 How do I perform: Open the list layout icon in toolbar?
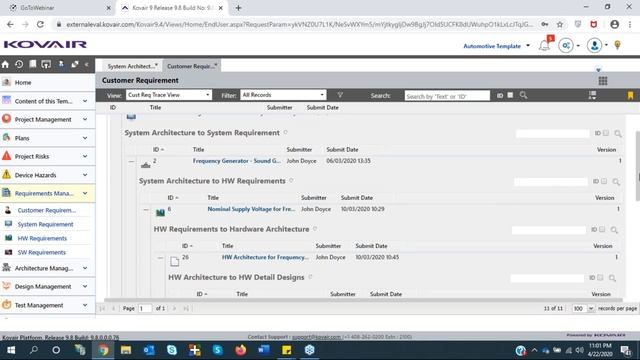pos(592,95)
